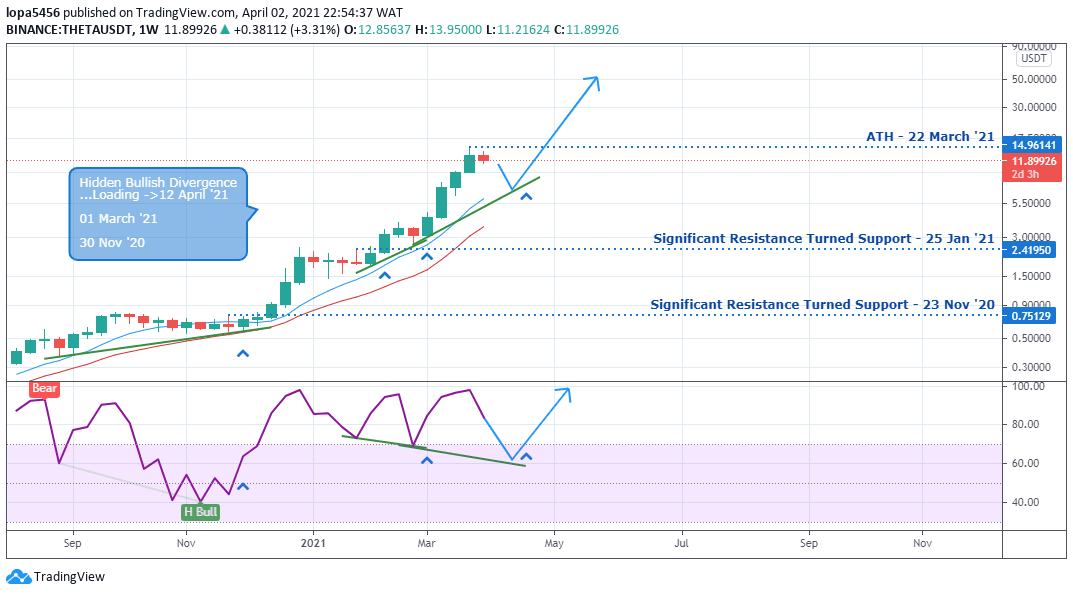The height and width of the screenshot is (595, 1073).
Task: Click the 60.00 oscillator axis tick
Action: point(1025,463)
